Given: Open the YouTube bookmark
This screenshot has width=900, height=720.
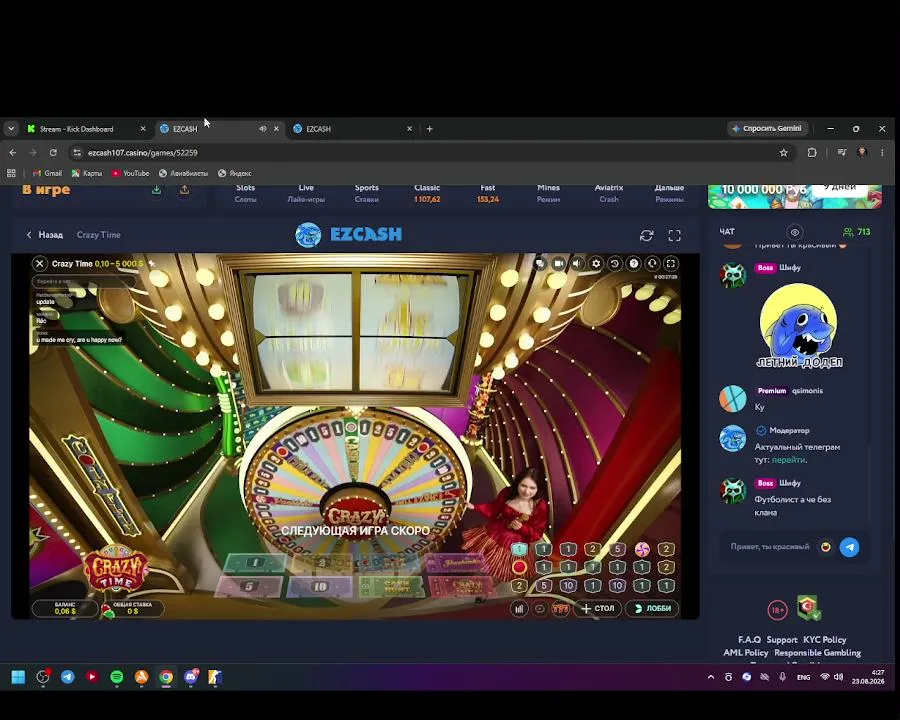Looking at the screenshot, I should point(130,173).
